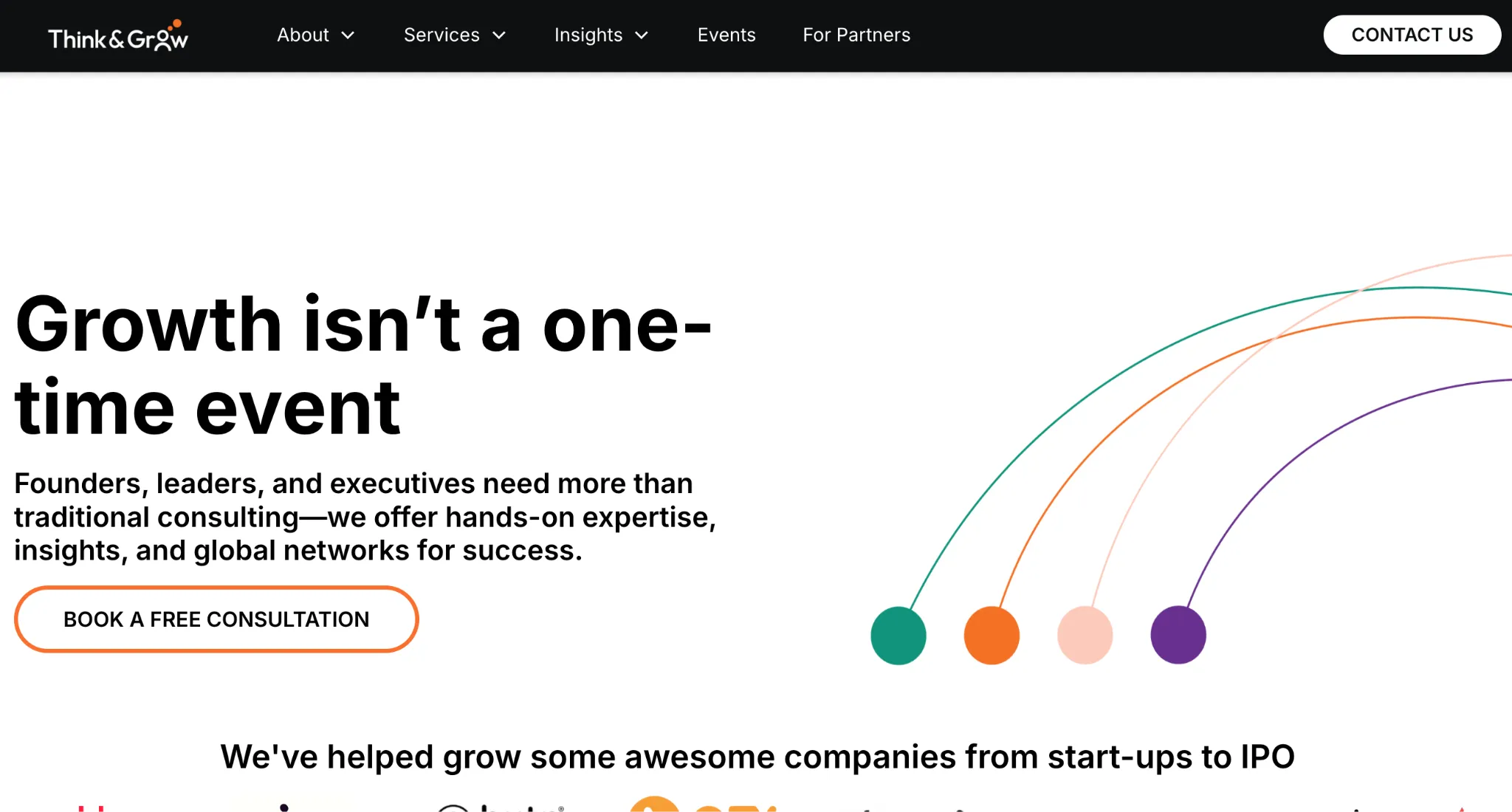Screen dimensions: 1512x812
Task: Select the purple pendulum circle
Action: click(1178, 633)
